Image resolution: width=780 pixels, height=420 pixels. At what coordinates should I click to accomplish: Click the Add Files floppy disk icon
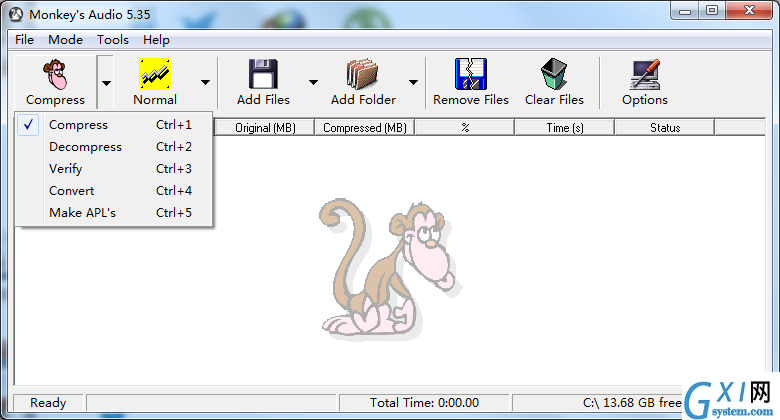click(263, 74)
